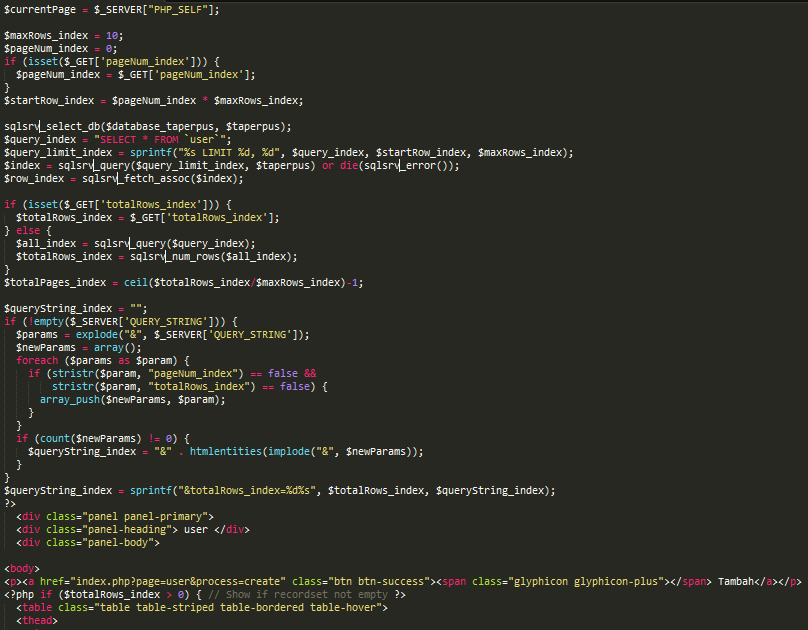Click sqlsrv_num_rows($all_index) call
This screenshot has height=630, width=808.
[213, 257]
